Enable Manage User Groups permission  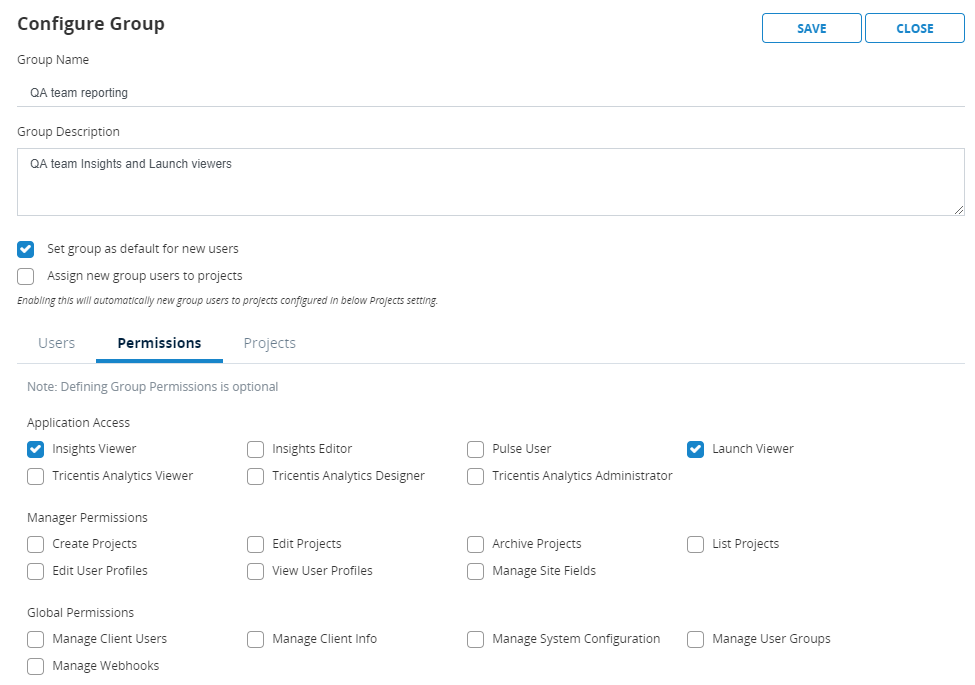(x=696, y=639)
